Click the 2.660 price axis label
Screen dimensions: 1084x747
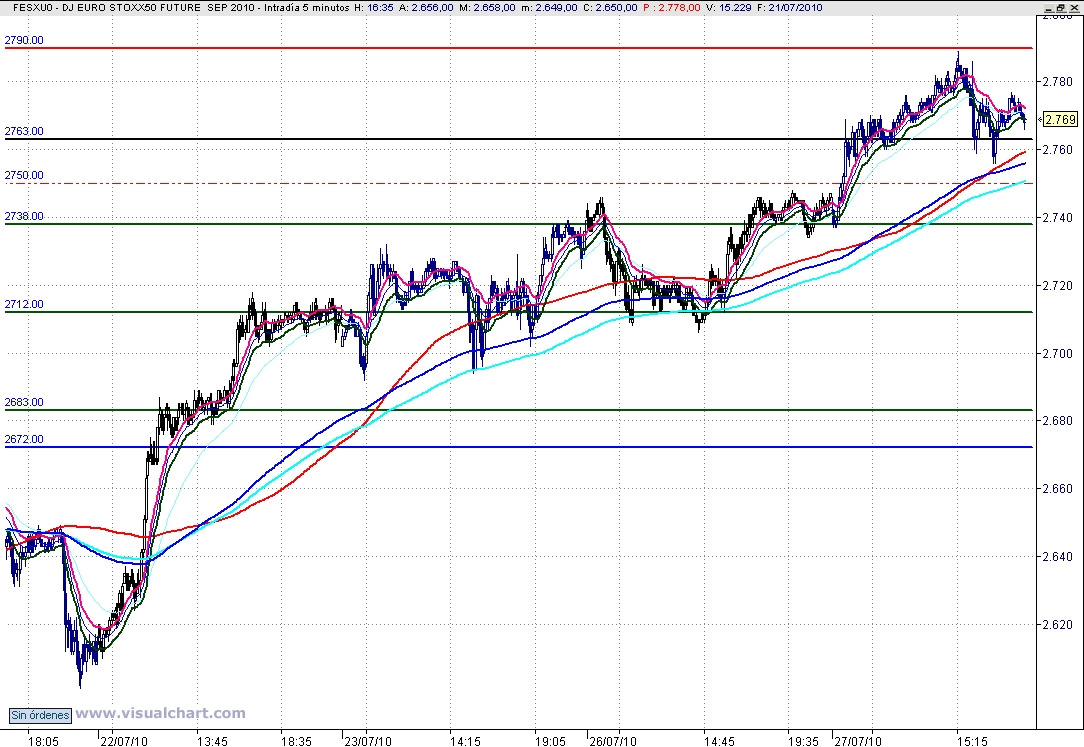coord(1058,489)
